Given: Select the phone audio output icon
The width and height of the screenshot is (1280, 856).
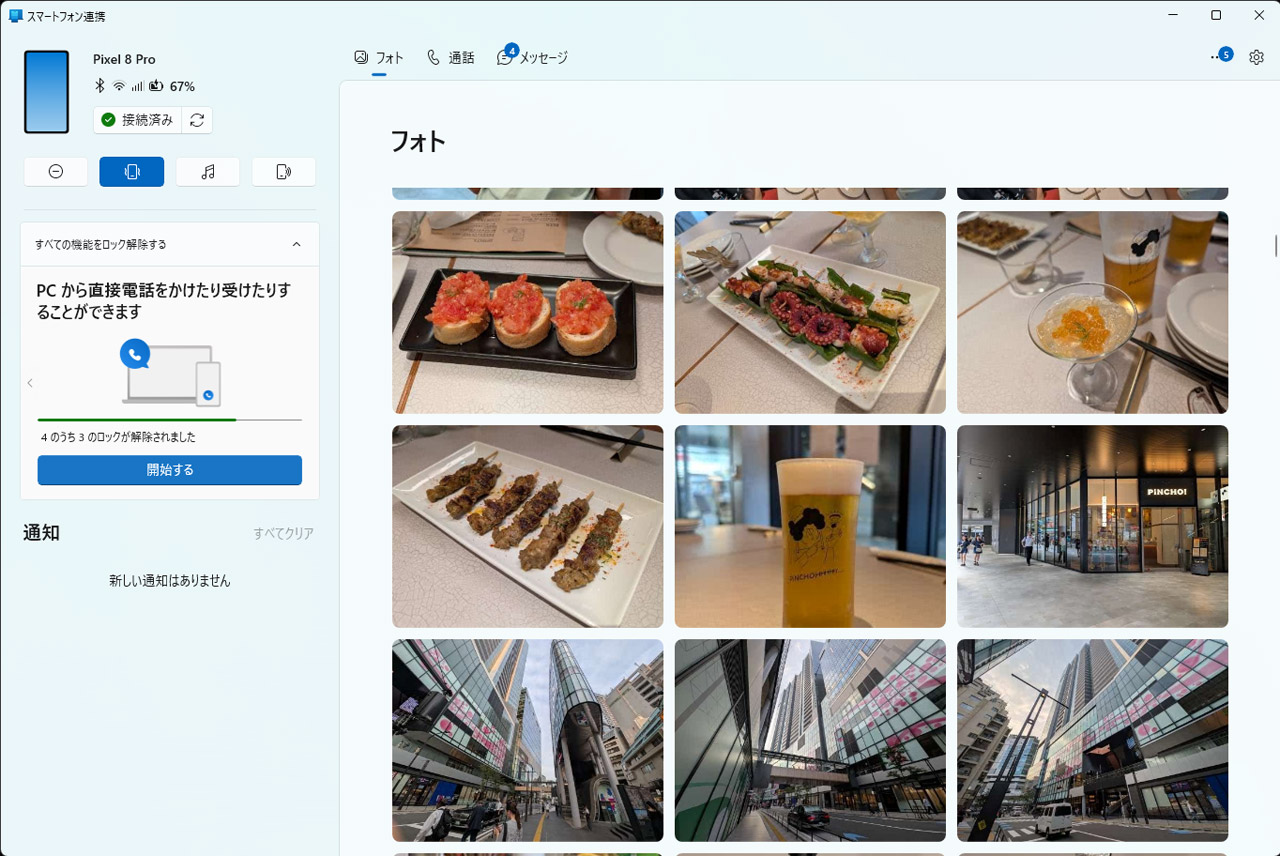Looking at the screenshot, I should [x=283, y=171].
